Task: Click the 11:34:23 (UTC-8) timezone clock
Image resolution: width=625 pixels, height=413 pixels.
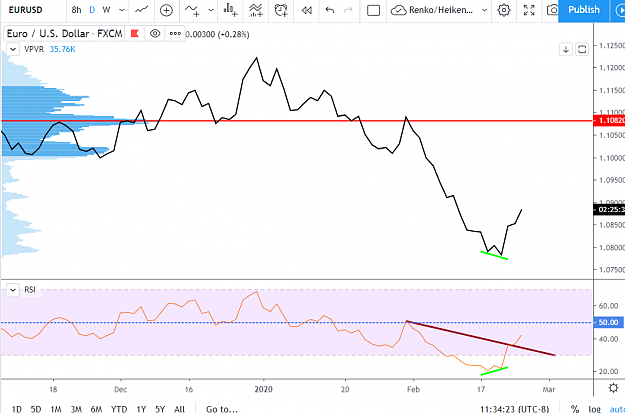Action: pos(515,409)
